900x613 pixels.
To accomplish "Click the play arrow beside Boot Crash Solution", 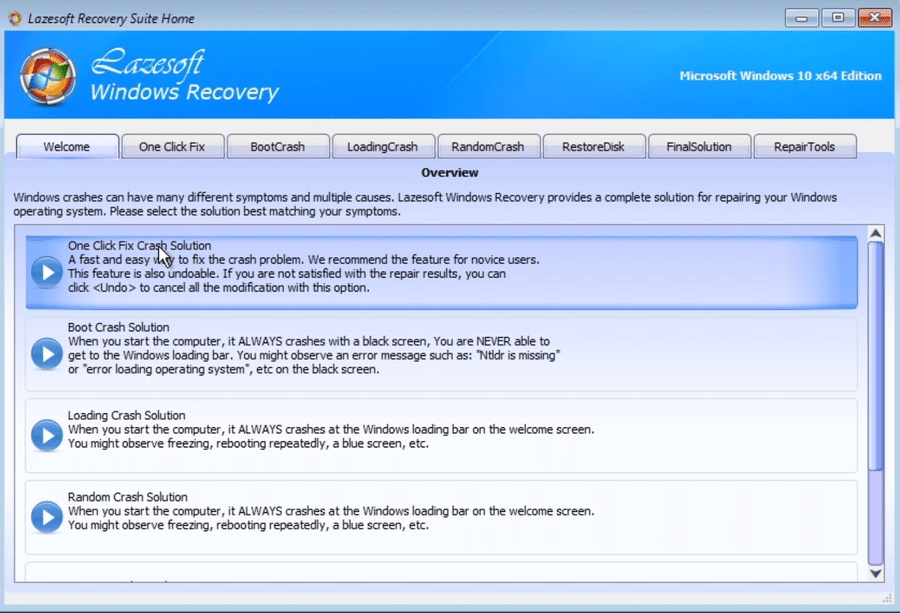I will pos(47,354).
